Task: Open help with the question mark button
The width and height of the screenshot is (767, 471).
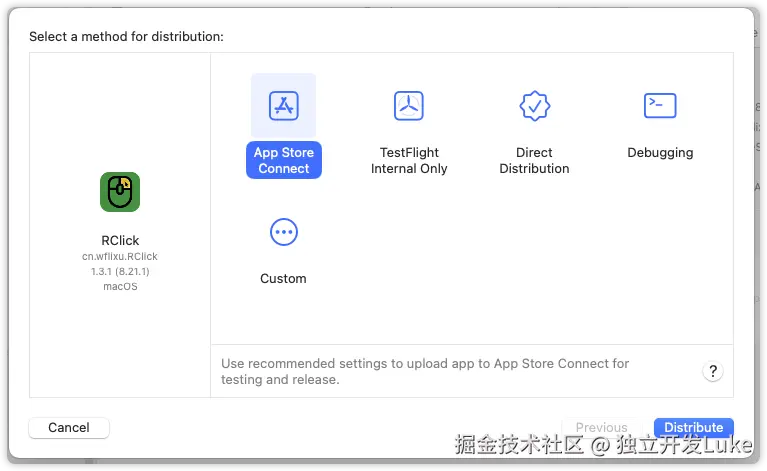Action: tap(713, 372)
